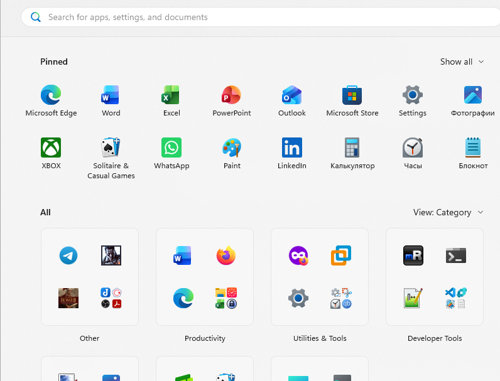500x381 pixels.
Task: Focus the Search for apps, settings, and documents field
Action: 260,17
